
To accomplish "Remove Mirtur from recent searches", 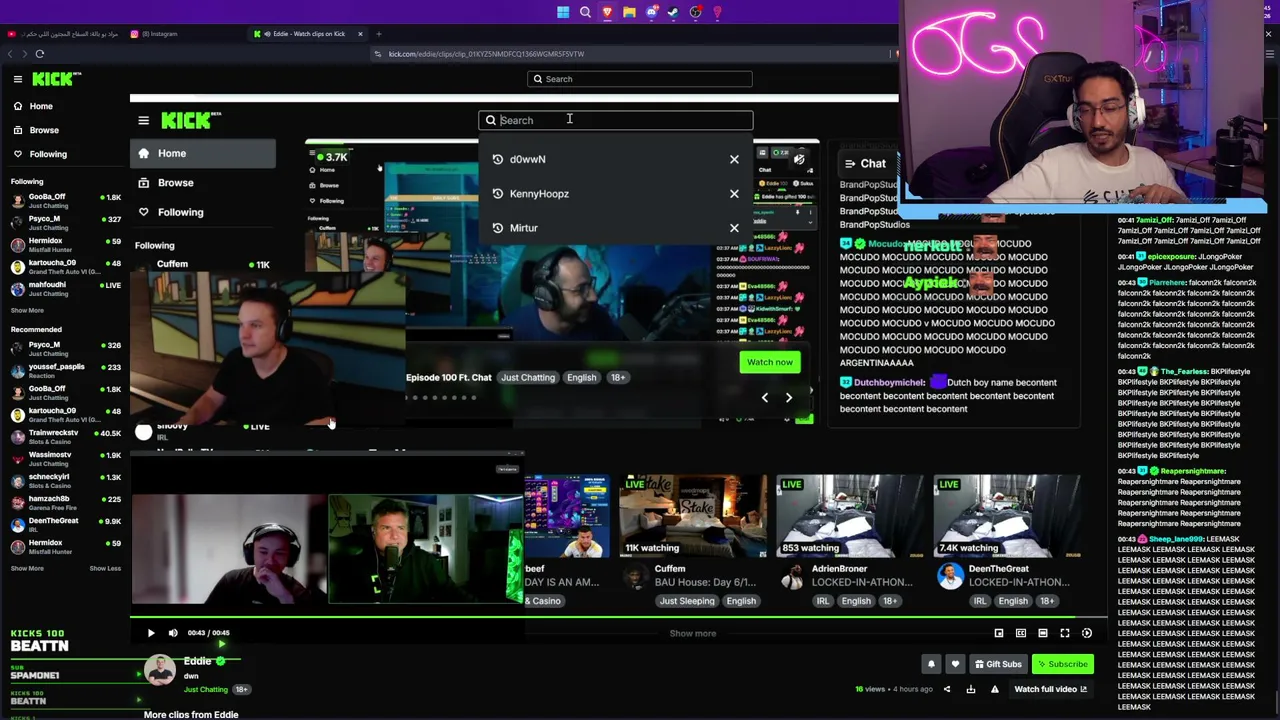I will [734, 228].
